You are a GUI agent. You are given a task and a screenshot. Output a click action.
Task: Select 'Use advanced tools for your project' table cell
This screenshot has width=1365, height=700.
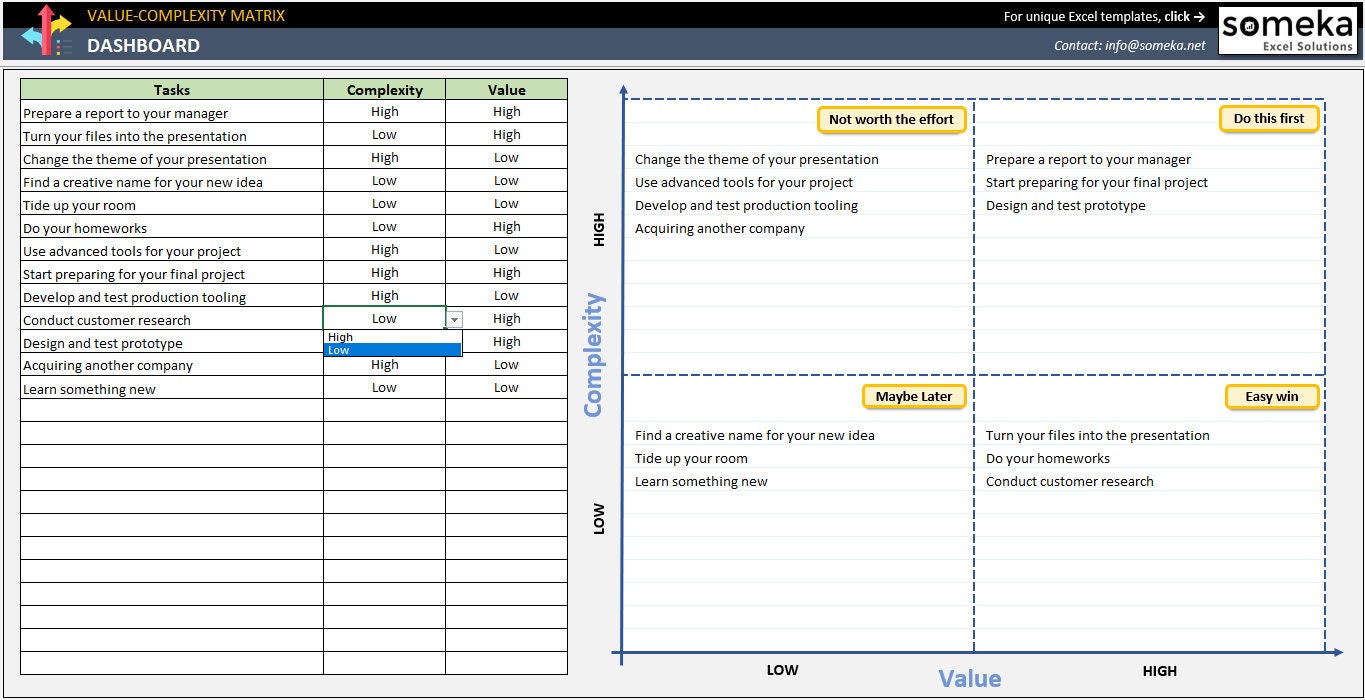pyautogui.click(x=172, y=250)
